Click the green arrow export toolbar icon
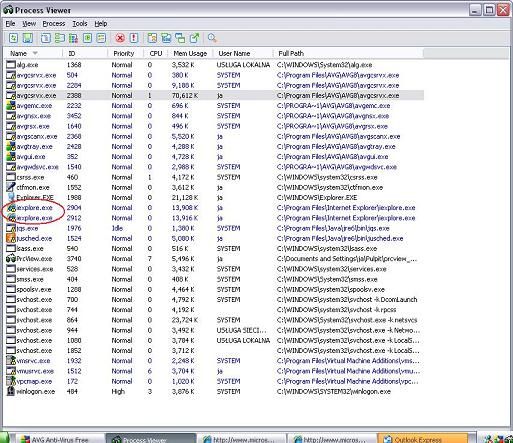This screenshot has height=443, width=513. coord(194,38)
